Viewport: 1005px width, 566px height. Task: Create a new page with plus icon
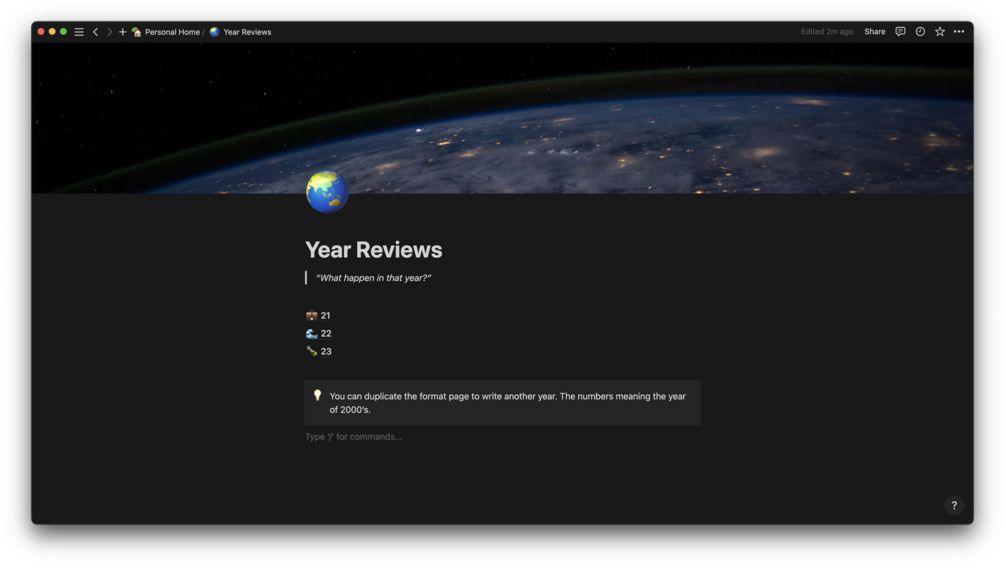point(122,32)
